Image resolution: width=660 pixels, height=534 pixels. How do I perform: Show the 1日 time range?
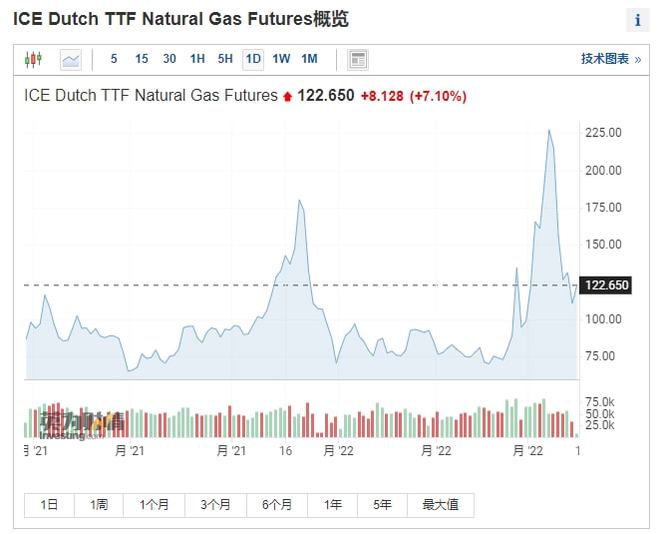49,505
